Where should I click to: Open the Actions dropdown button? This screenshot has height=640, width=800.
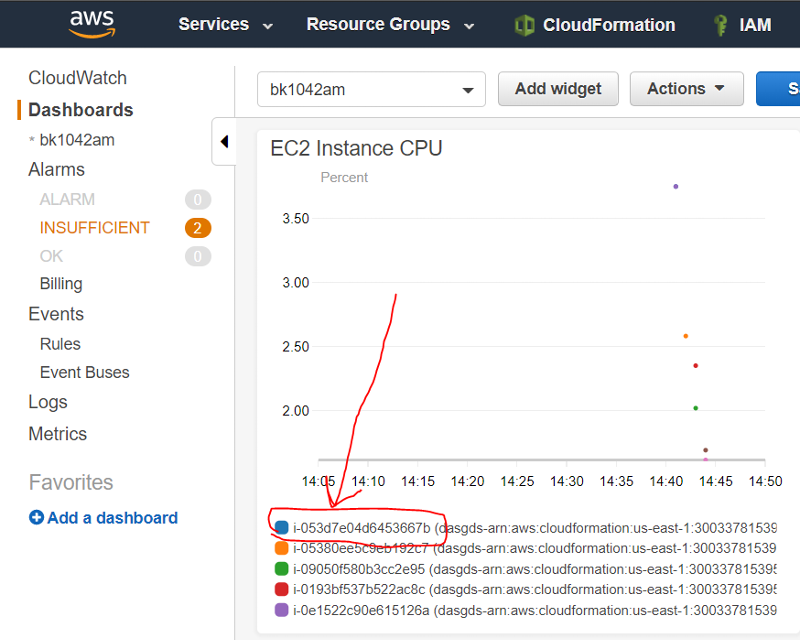pos(686,89)
